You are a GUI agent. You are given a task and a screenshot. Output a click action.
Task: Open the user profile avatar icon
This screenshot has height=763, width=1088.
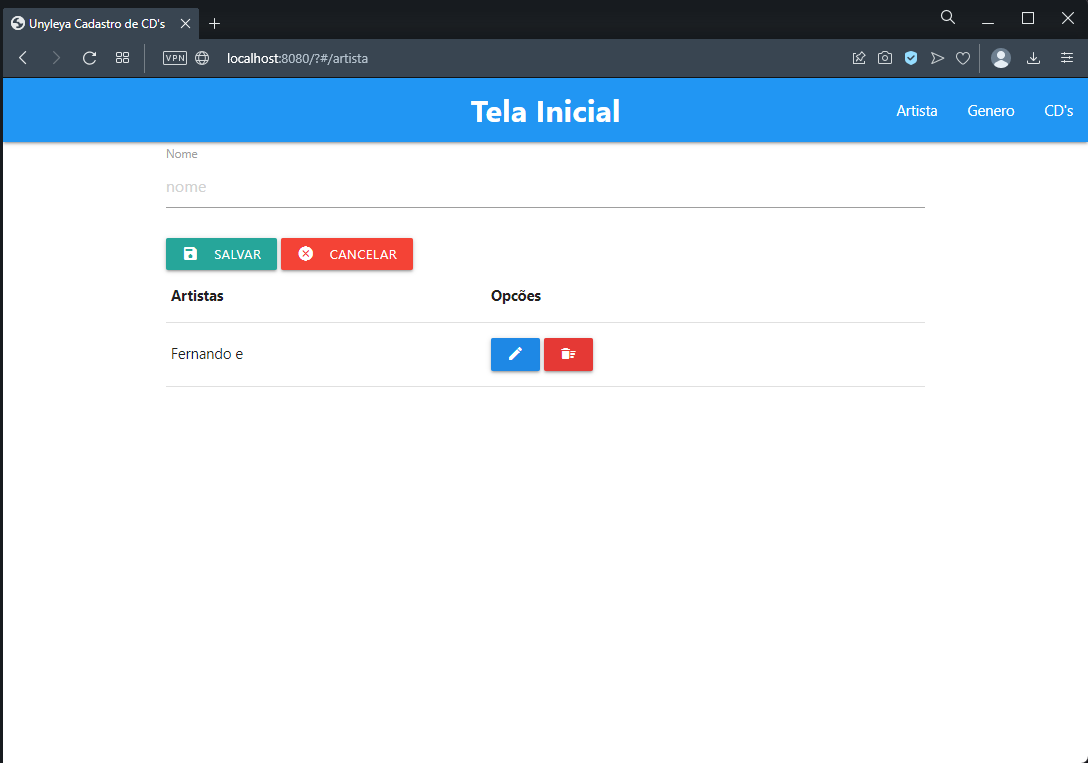(x=1001, y=59)
